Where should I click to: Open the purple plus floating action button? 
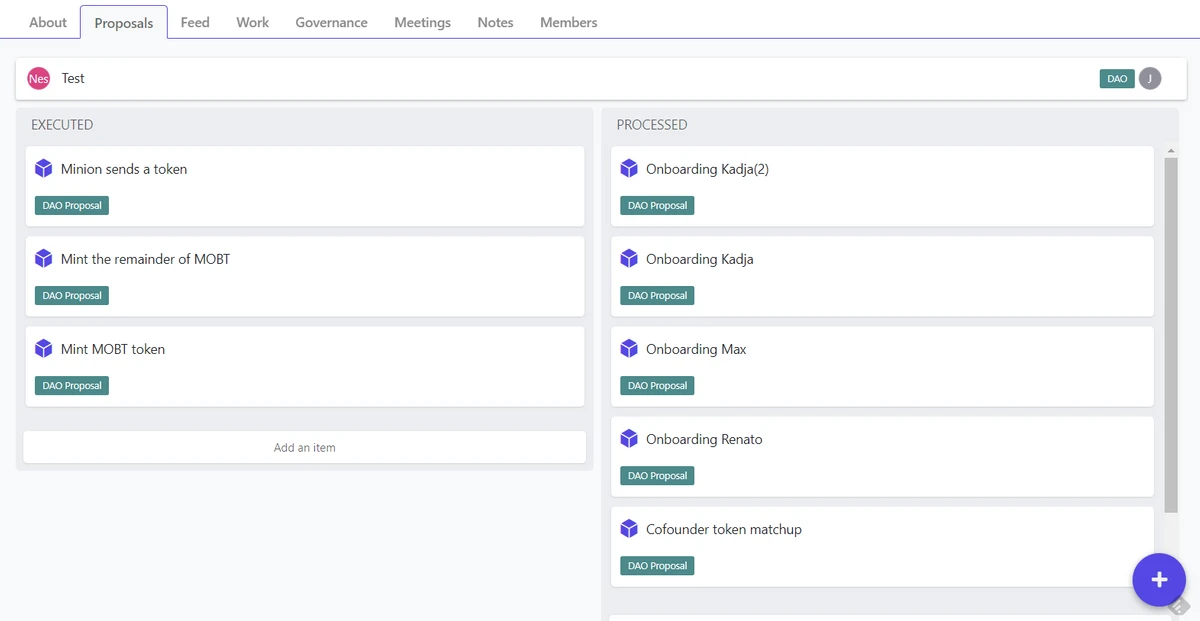[x=1158, y=579]
